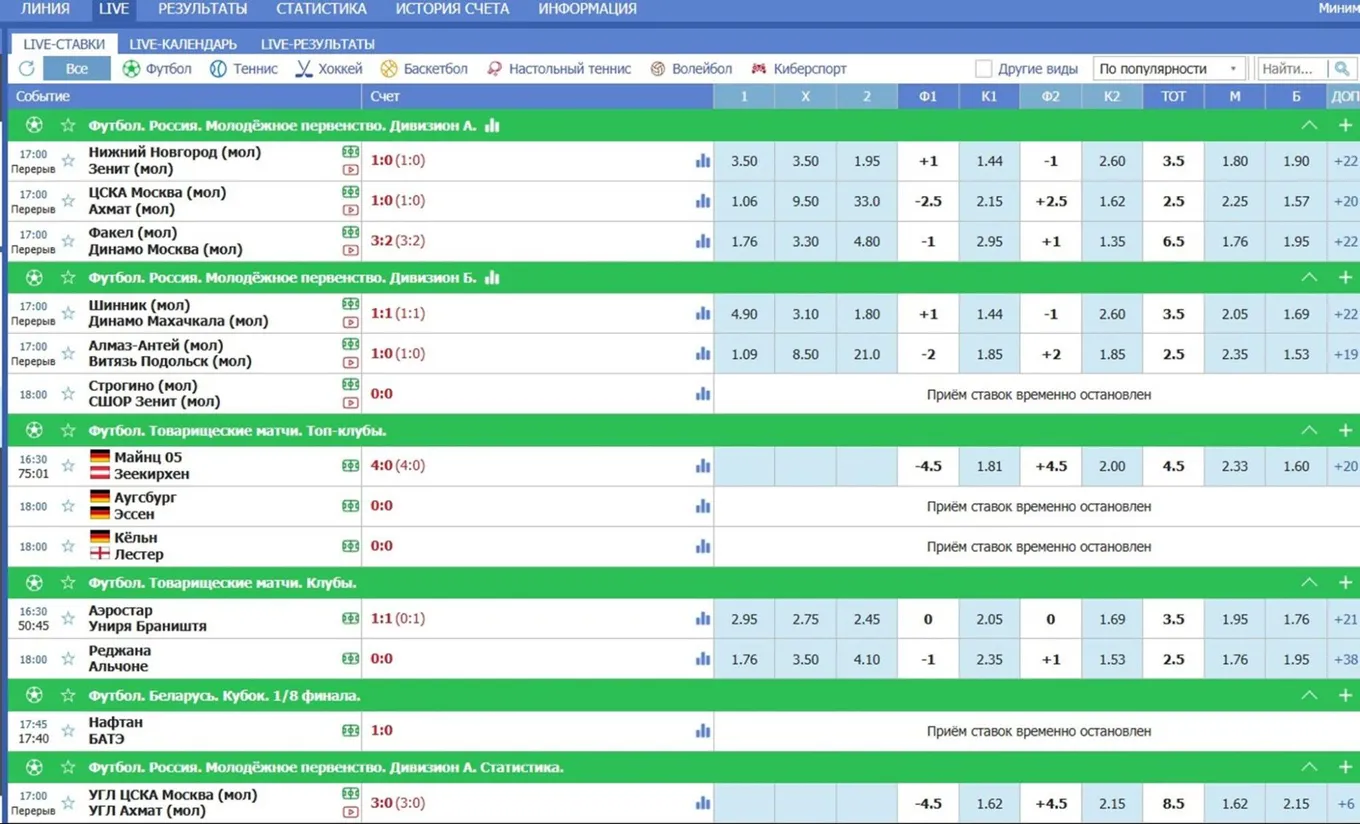The height and width of the screenshot is (824, 1360).
Task: Open video stream icon for Шинник (мол) match
Action: (350, 322)
